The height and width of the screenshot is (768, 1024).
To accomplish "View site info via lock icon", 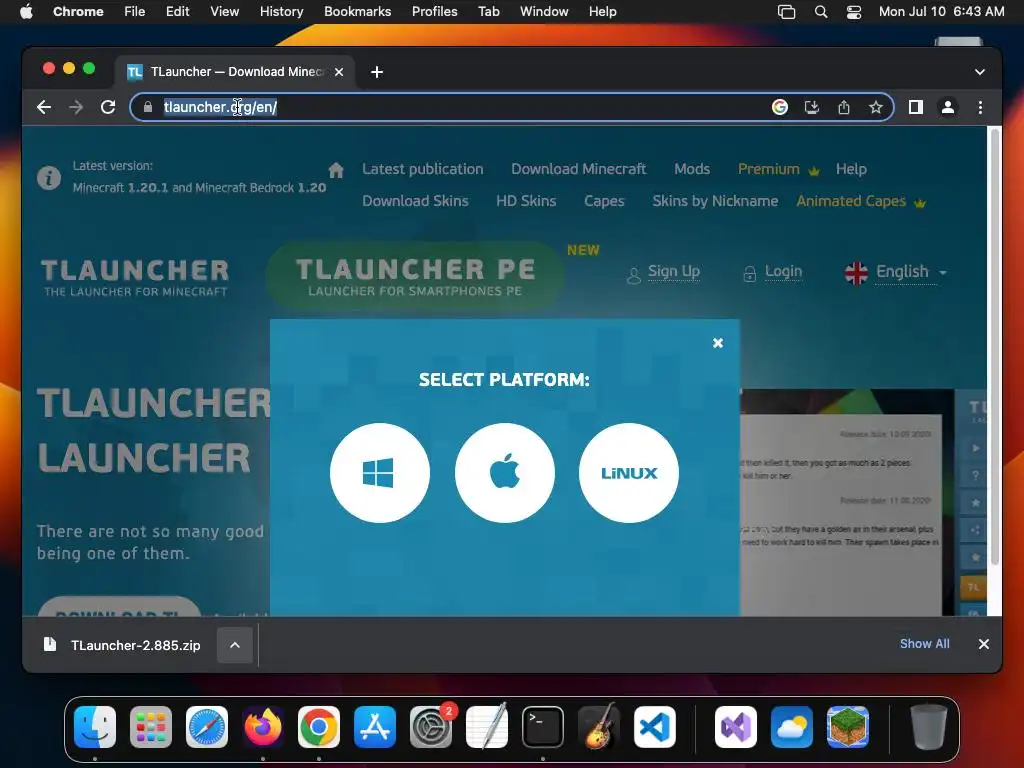I will (148, 107).
